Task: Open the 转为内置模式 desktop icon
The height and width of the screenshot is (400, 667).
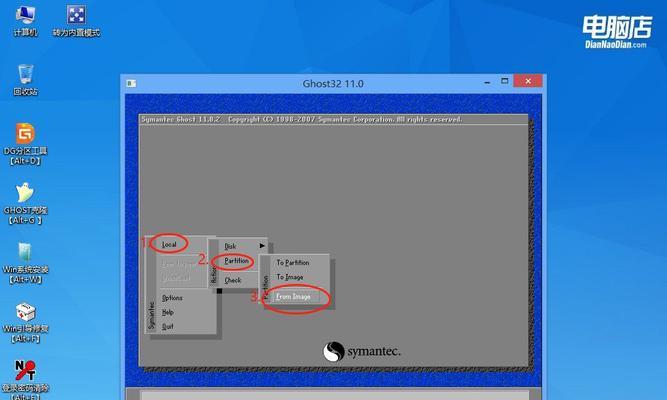Action: (76, 20)
